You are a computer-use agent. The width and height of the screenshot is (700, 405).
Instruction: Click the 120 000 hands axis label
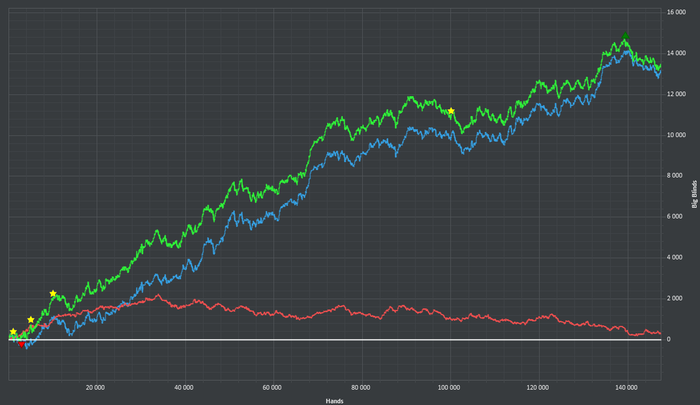coord(538,388)
